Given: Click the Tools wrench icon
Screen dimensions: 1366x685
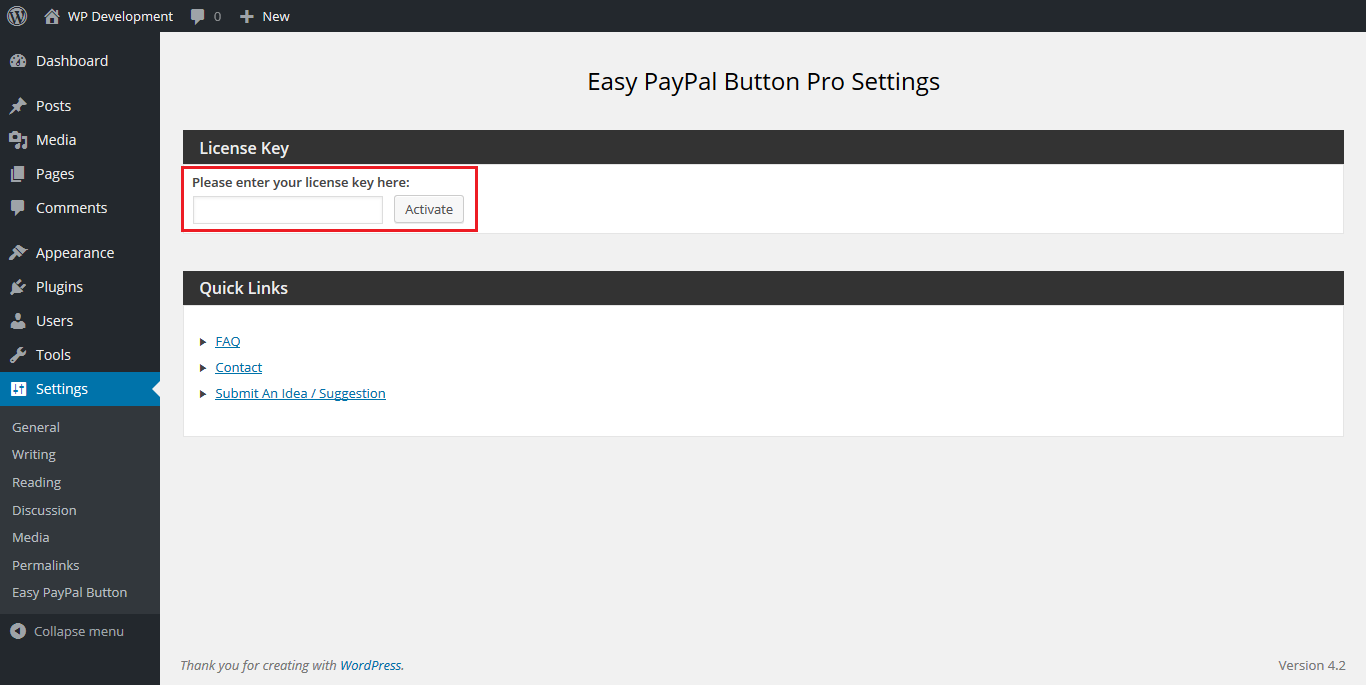Looking at the screenshot, I should (x=18, y=355).
